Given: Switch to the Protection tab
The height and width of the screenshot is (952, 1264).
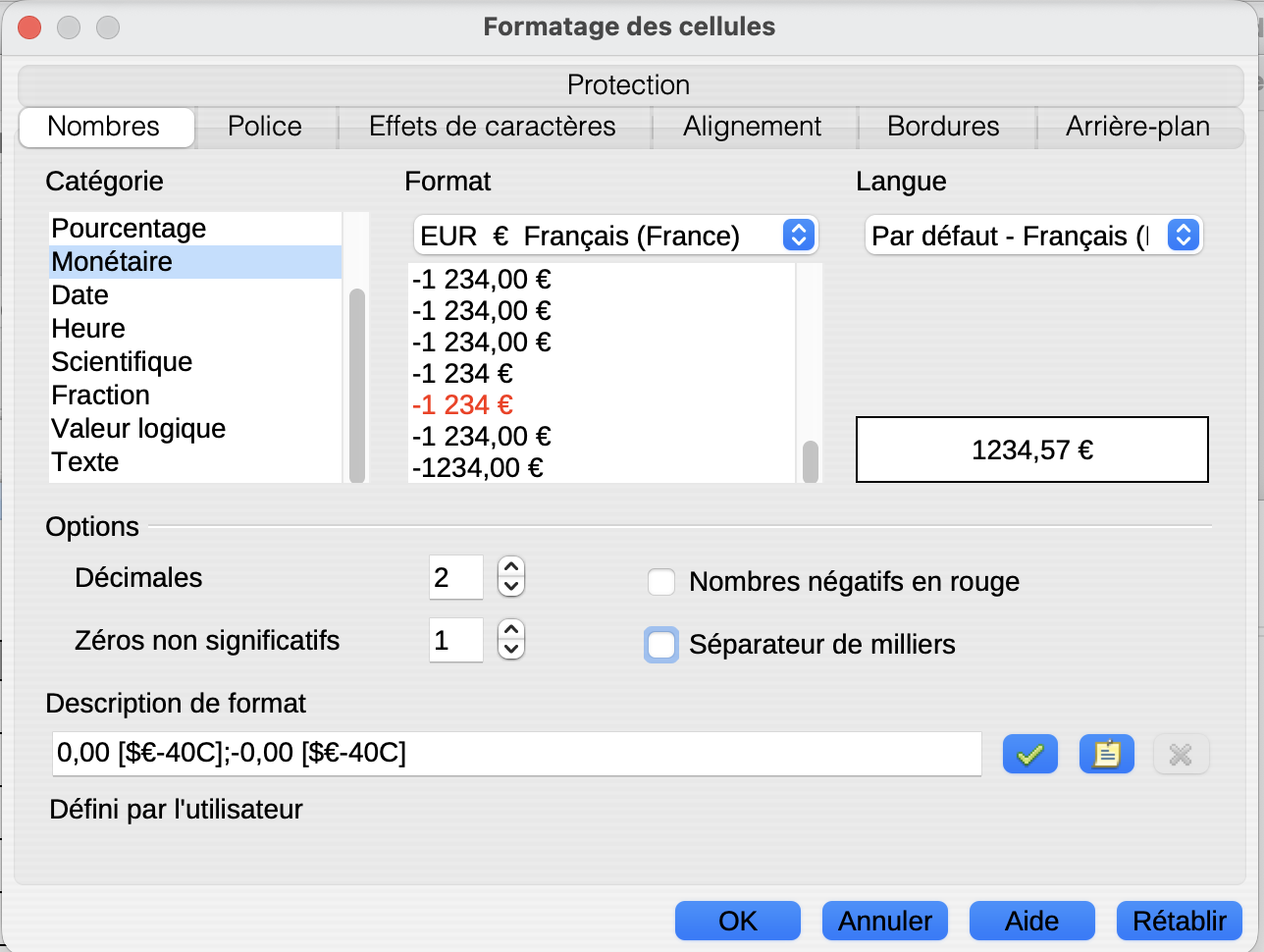Looking at the screenshot, I should coord(629,84).
